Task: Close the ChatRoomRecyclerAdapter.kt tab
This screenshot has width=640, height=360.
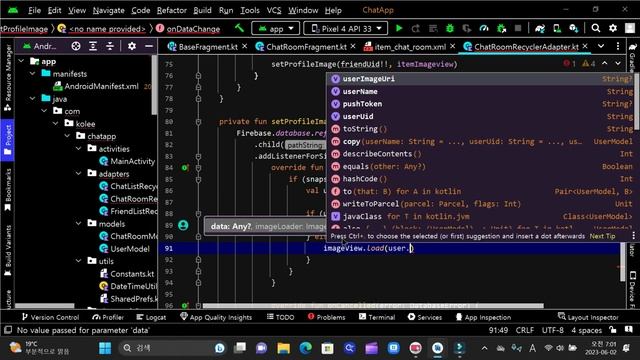Action: (585, 46)
